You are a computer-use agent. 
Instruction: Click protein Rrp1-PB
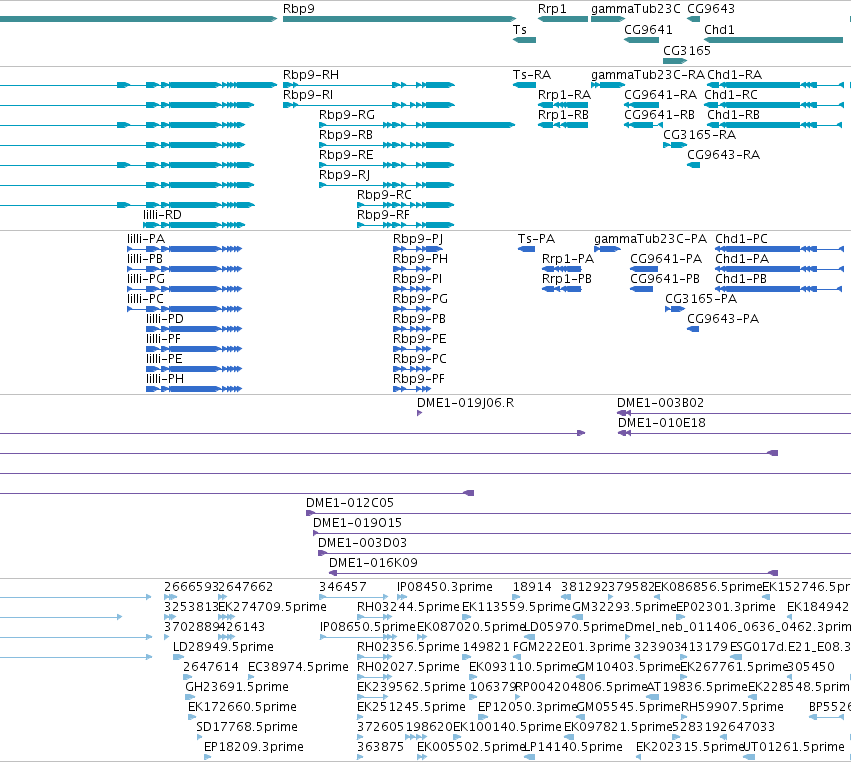pyautogui.click(x=567, y=280)
